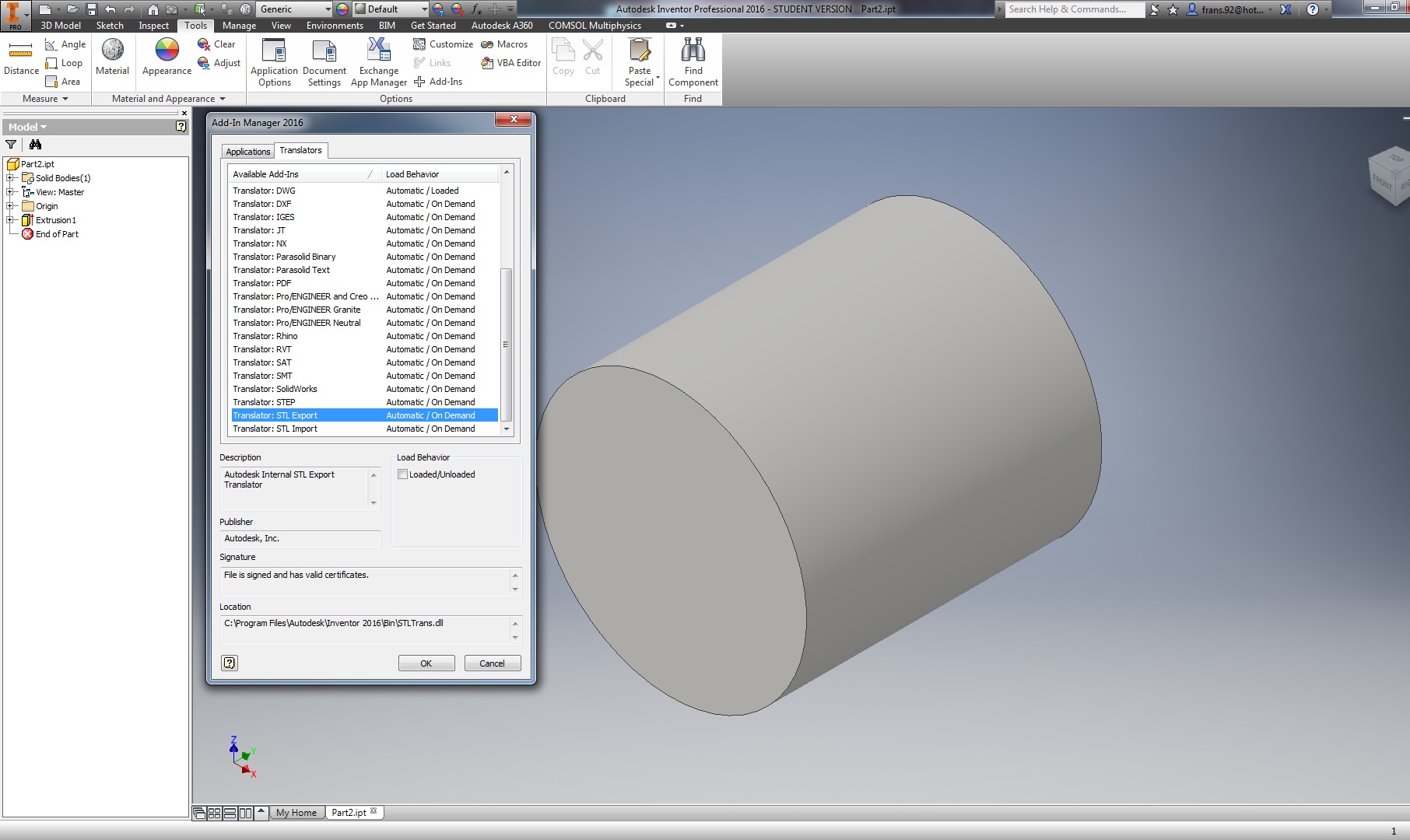Click the Adjust appearance tool

click(219, 63)
